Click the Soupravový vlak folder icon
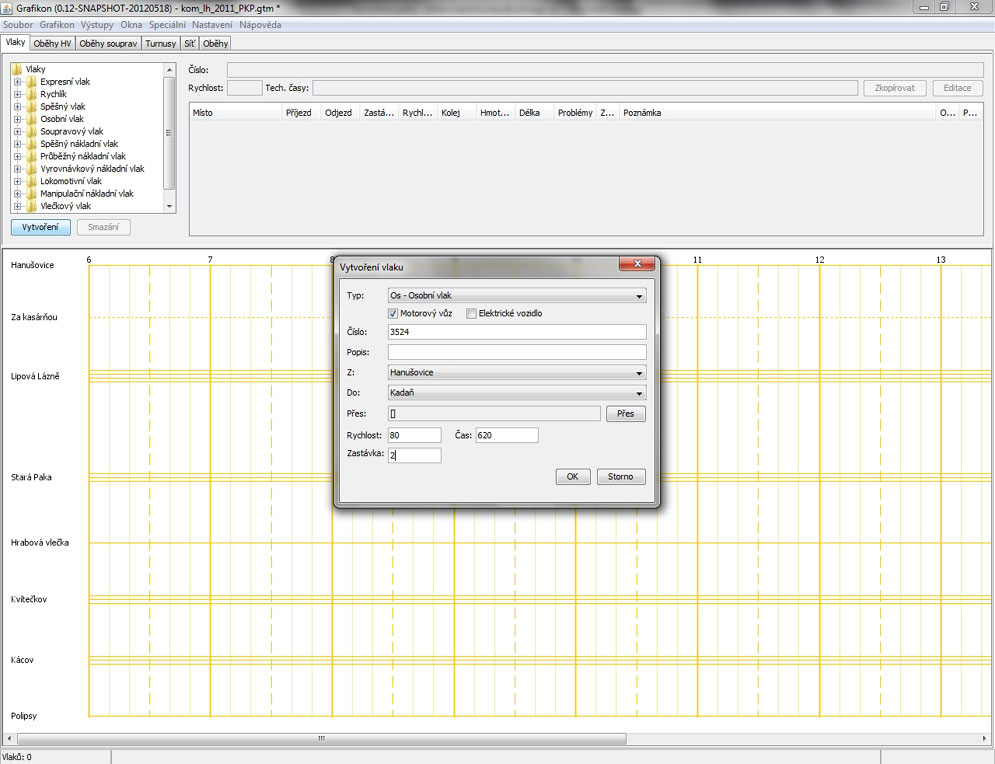 coord(31,131)
